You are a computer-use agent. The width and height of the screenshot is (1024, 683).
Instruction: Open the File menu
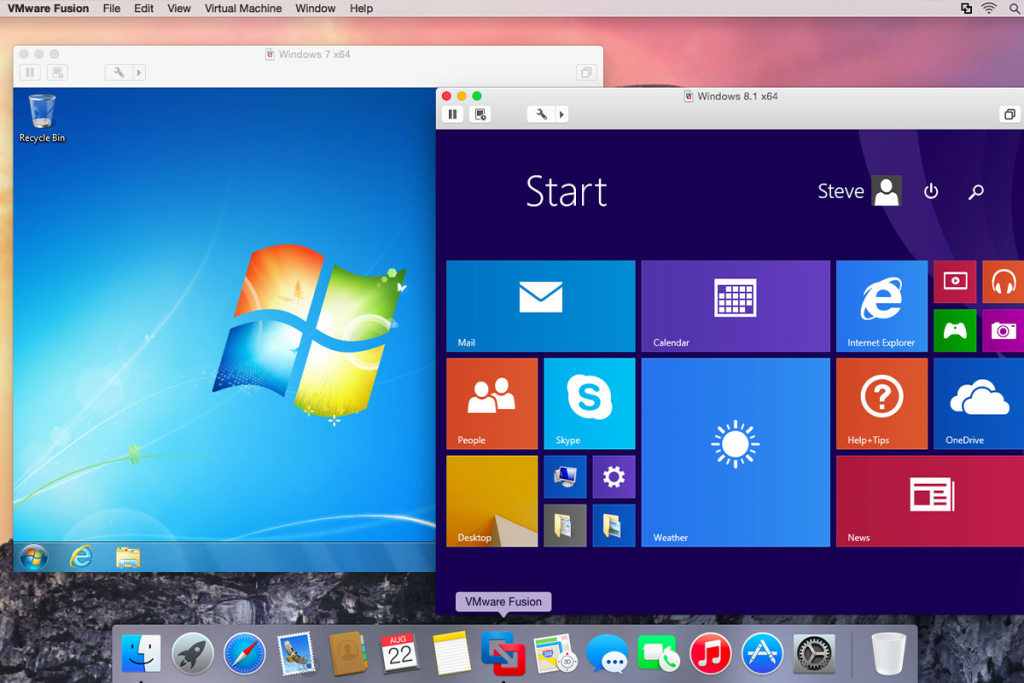[112, 8]
